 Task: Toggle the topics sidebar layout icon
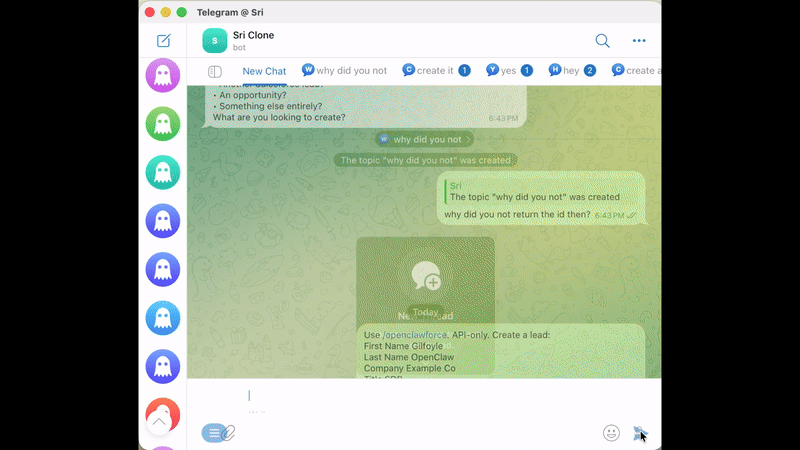click(214, 71)
